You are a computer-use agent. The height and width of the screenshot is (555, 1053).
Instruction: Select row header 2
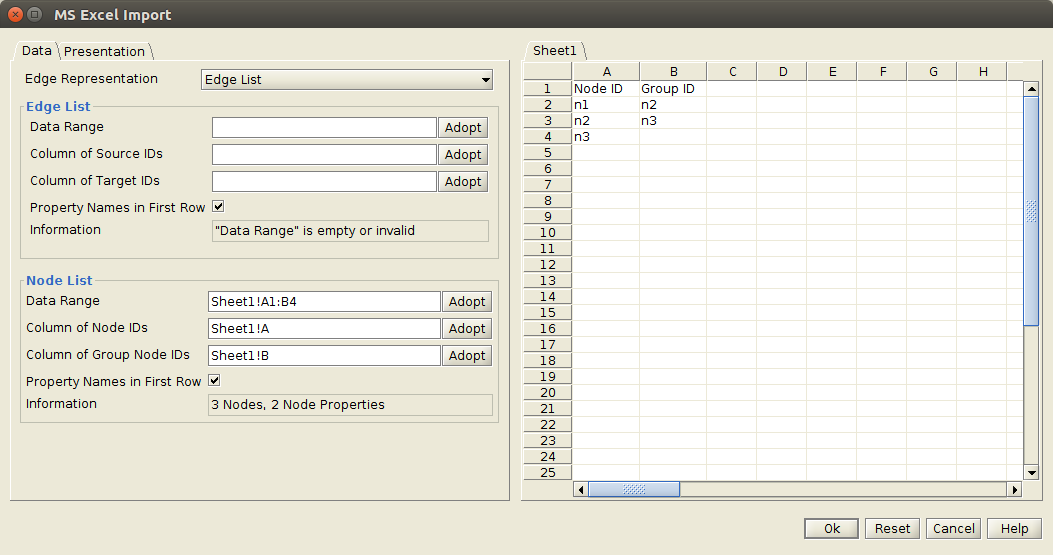547,105
